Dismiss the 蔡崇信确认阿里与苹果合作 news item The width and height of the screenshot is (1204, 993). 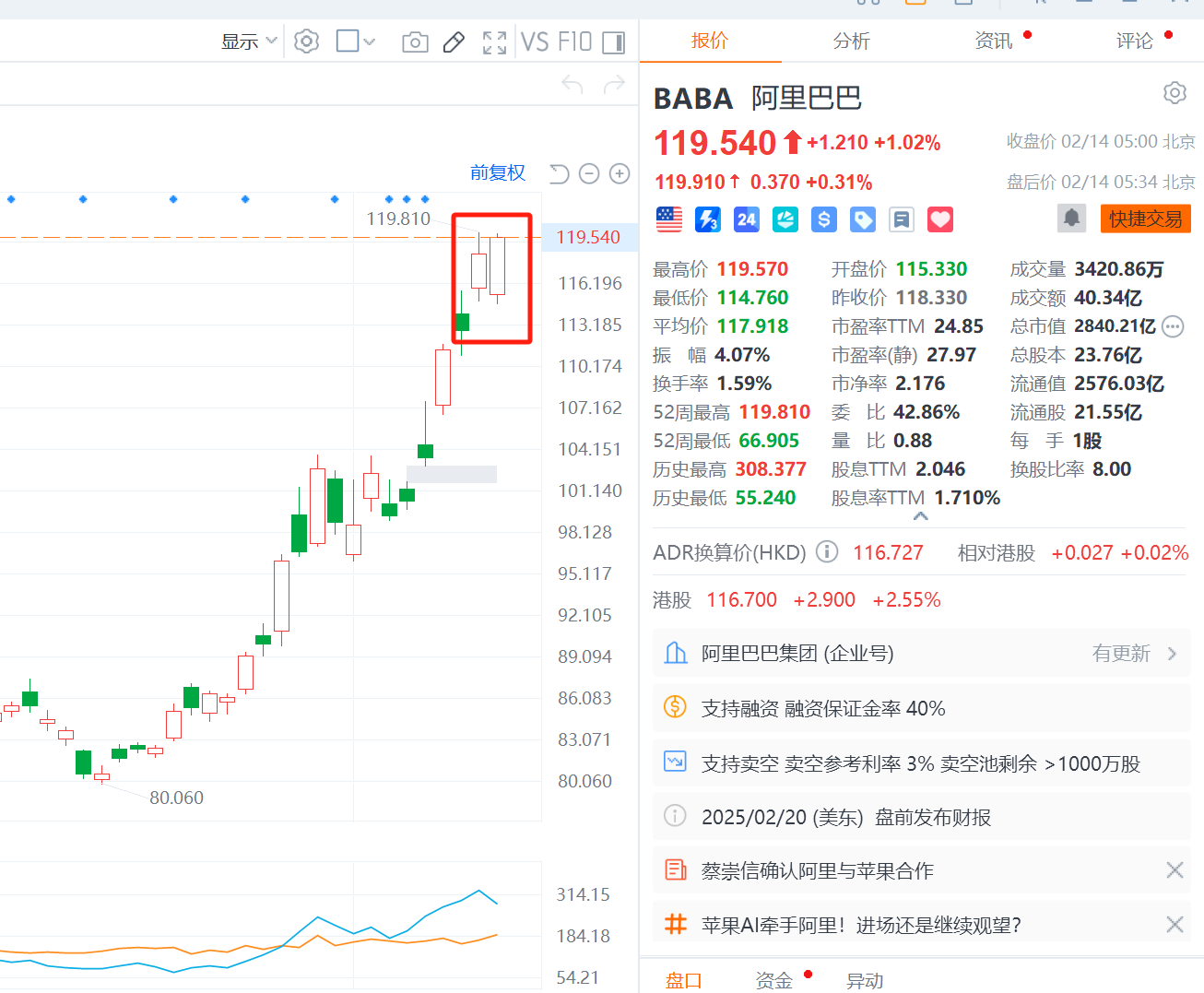pos(1174,869)
